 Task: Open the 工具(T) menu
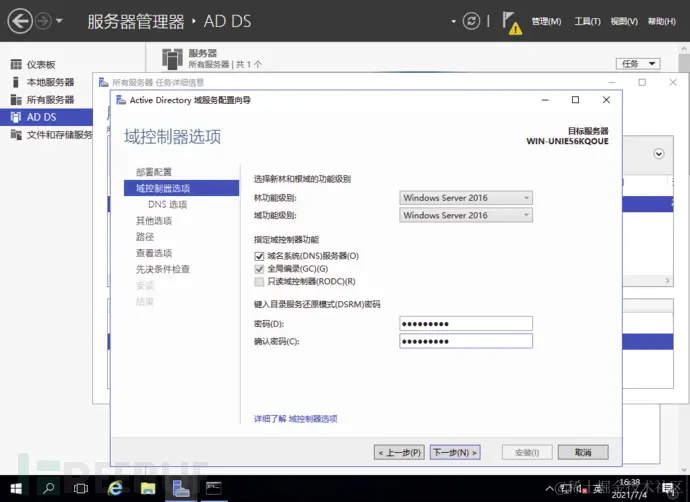[x=587, y=21]
